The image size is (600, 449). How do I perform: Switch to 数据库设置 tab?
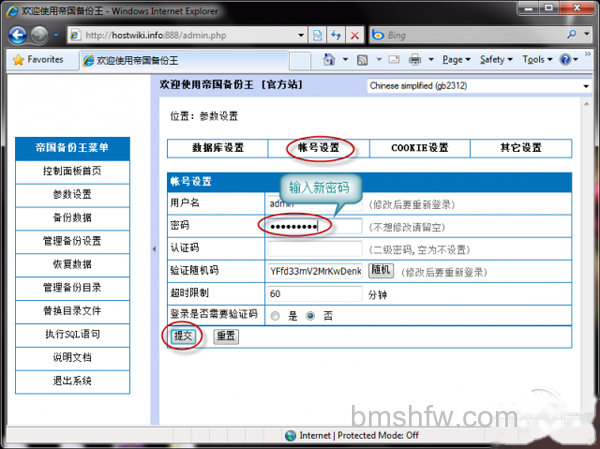point(217,148)
